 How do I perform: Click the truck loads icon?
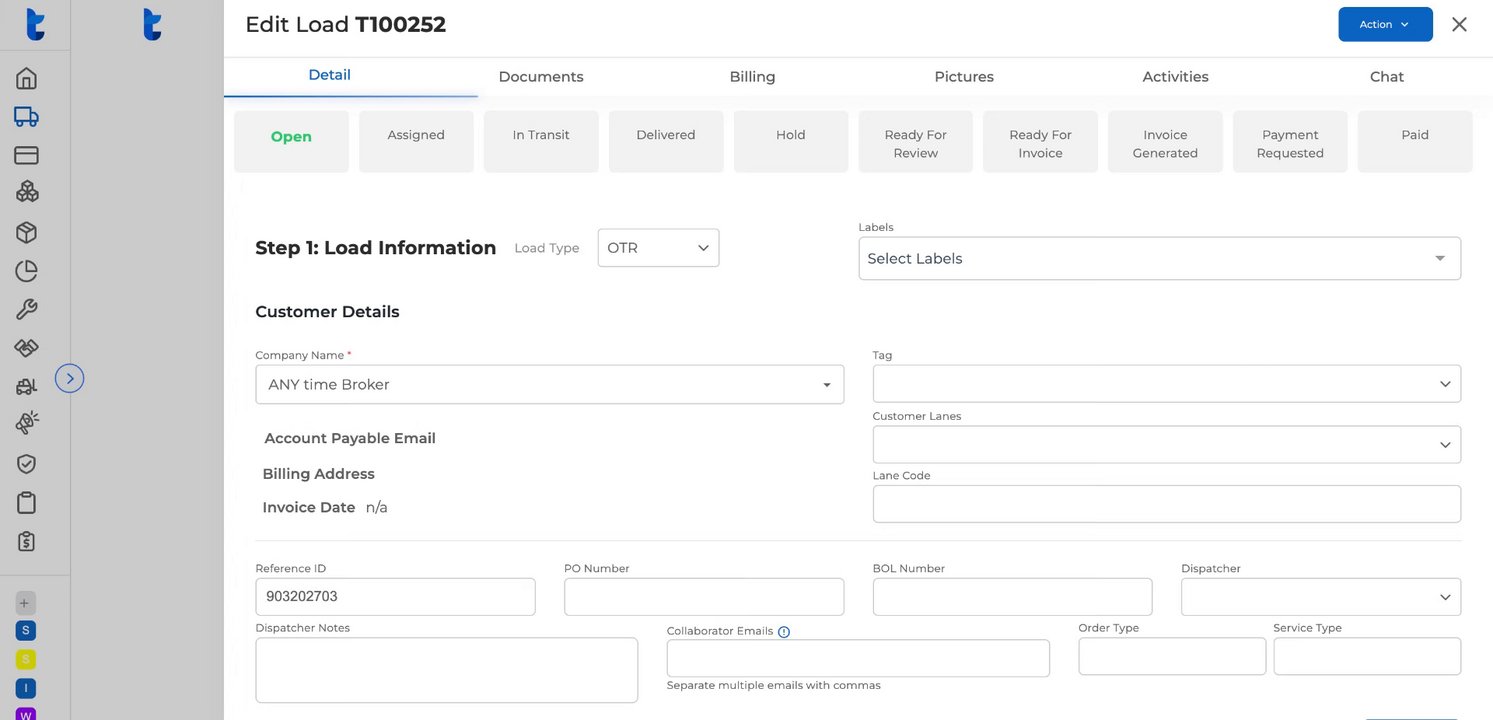tap(27, 117)
